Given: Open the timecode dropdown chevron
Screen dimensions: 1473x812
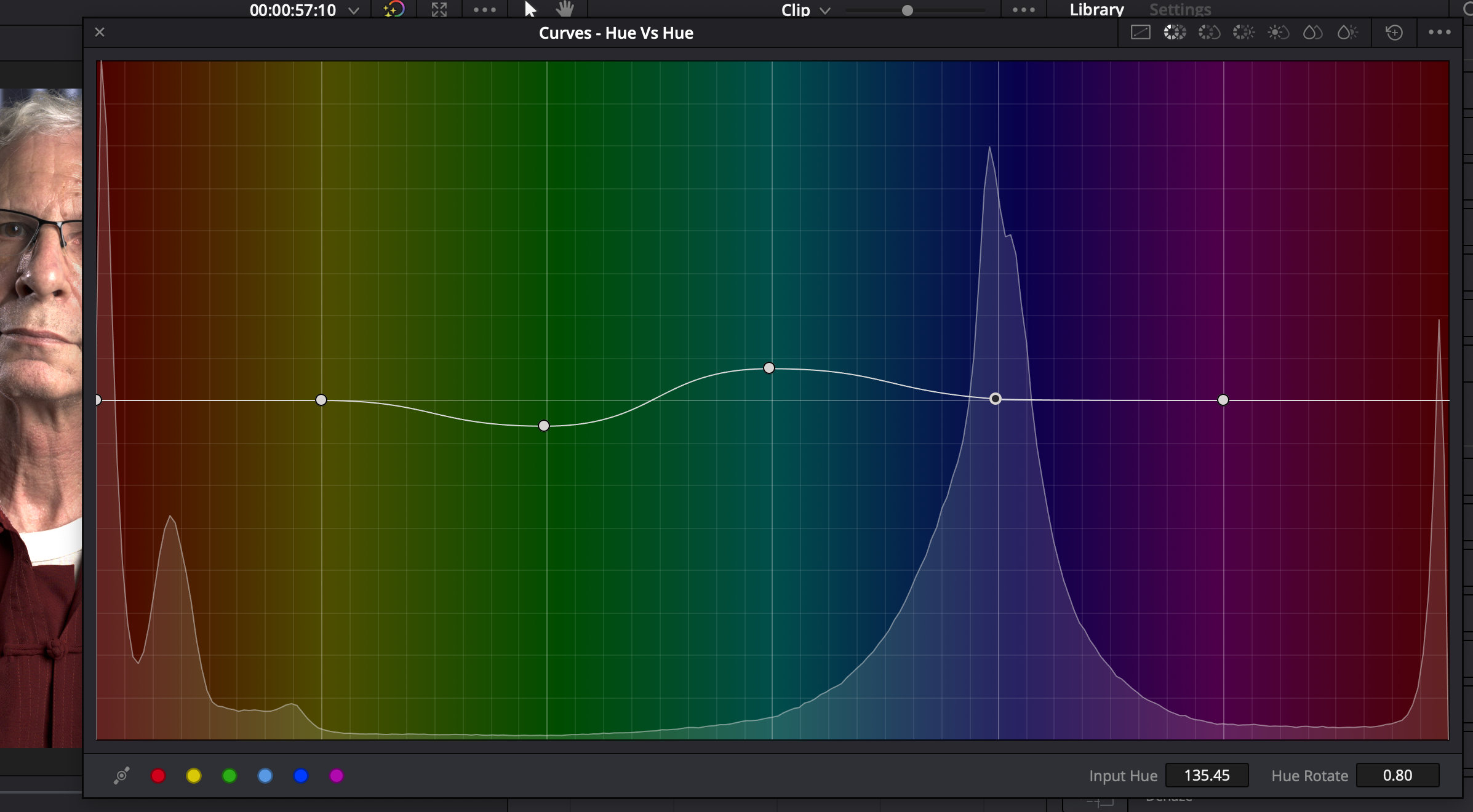Looking at the screenshot, I should (354, 10).
